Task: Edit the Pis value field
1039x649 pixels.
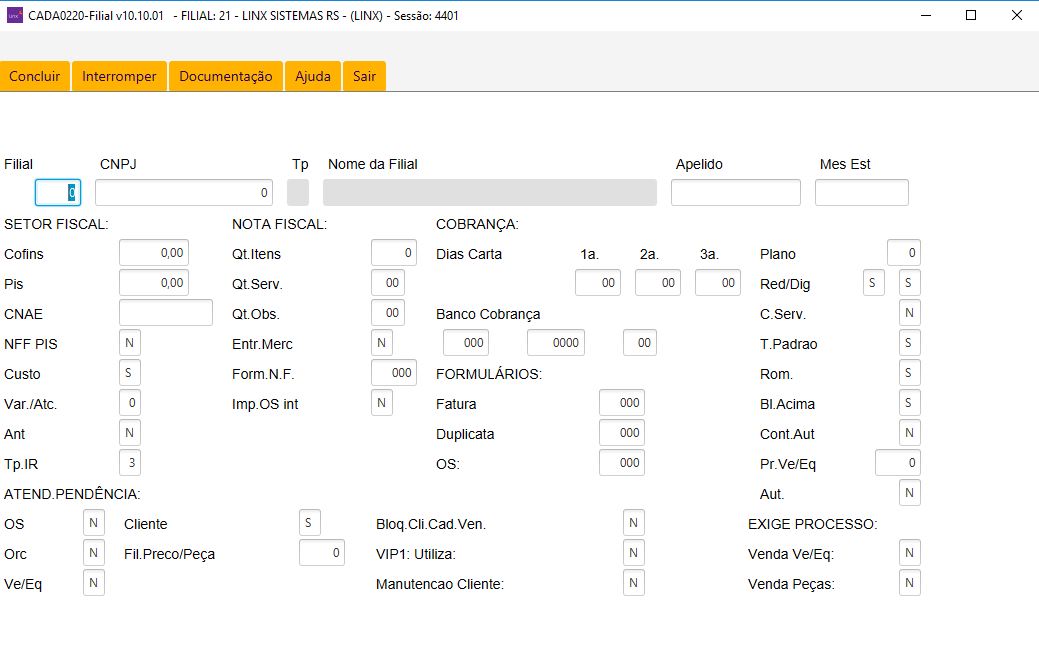Action: [x=154, y=282]
